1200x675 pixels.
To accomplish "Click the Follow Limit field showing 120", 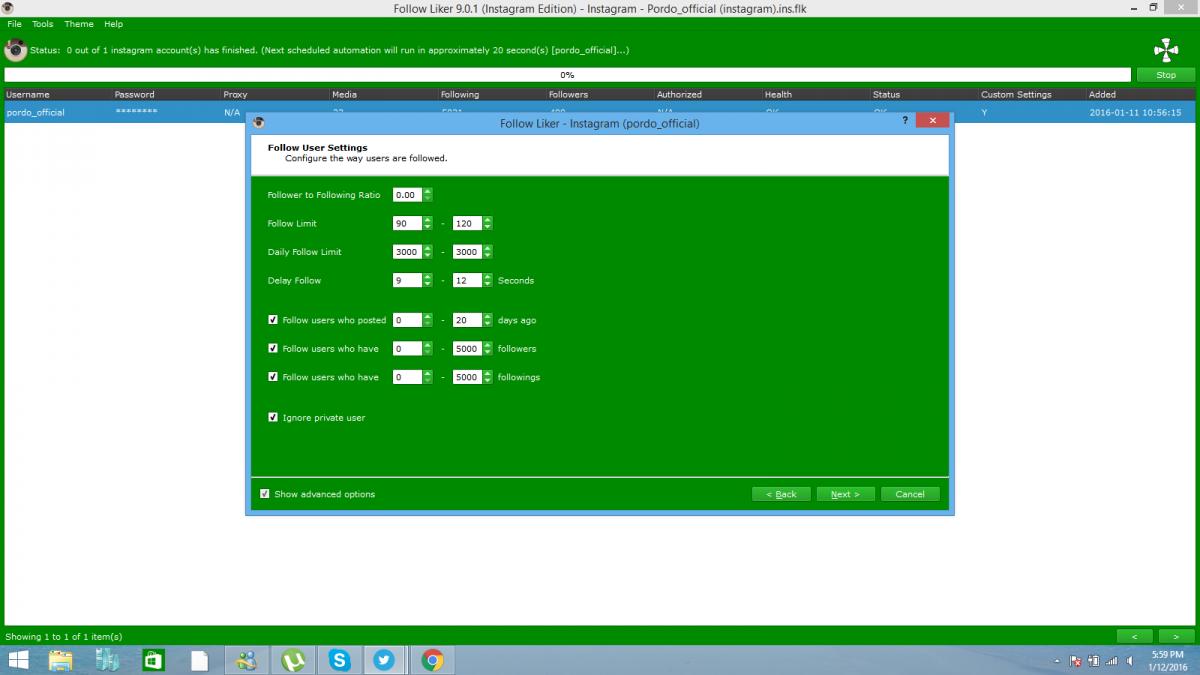I will pyautogui.click(x=468, y=223).
